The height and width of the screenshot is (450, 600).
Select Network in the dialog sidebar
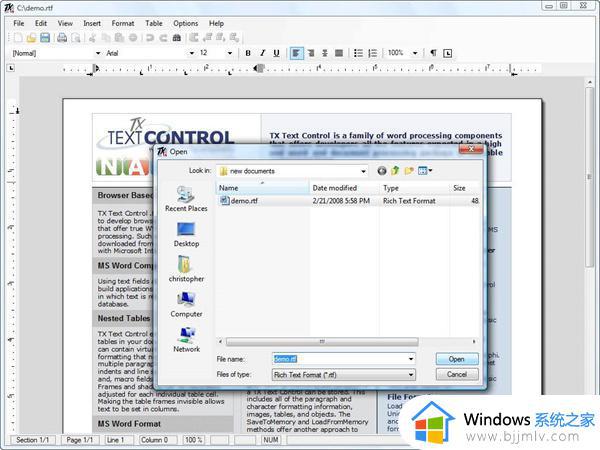click(186, 340)
